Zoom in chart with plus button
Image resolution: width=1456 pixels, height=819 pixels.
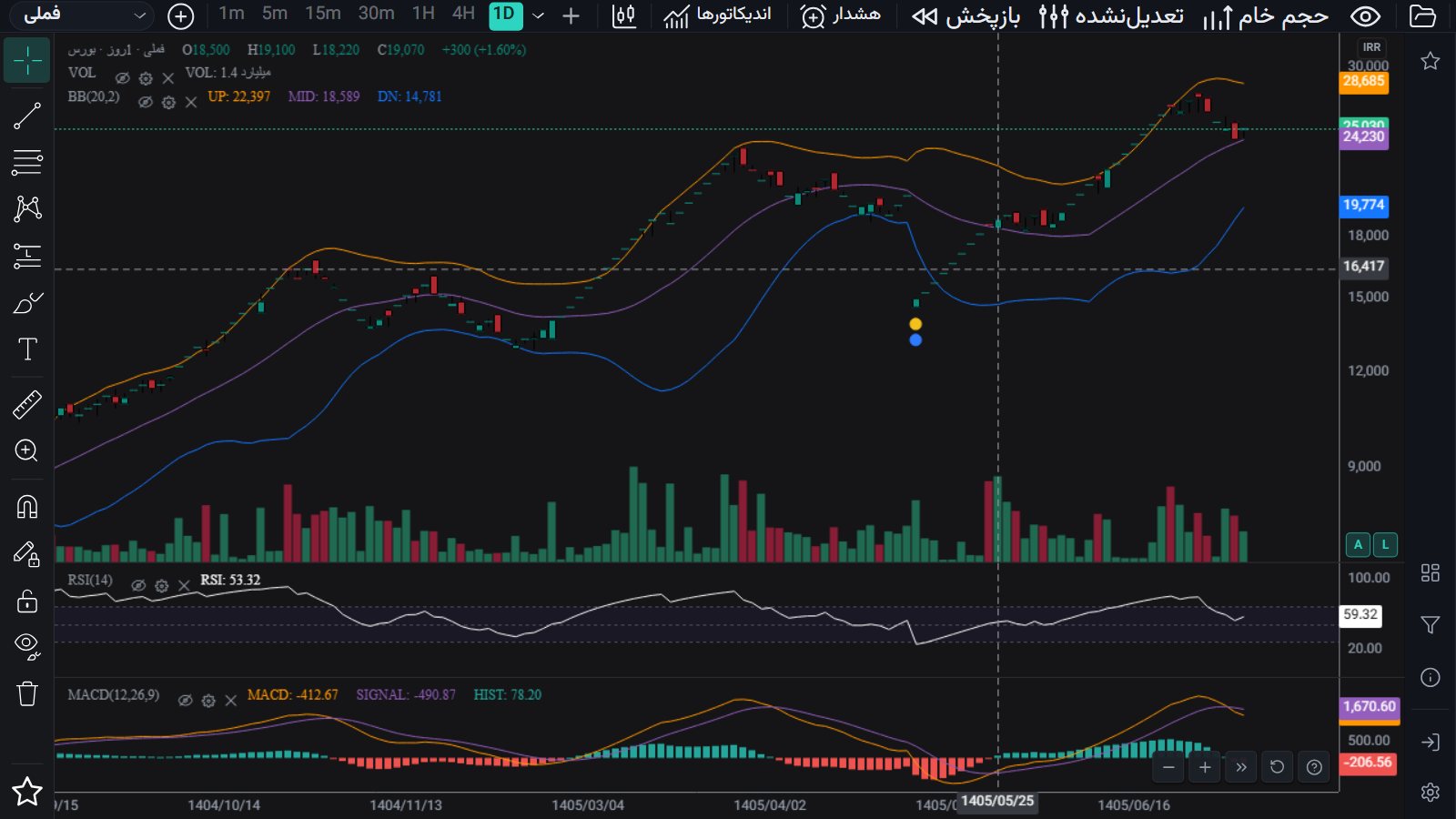click(1205, 767)
